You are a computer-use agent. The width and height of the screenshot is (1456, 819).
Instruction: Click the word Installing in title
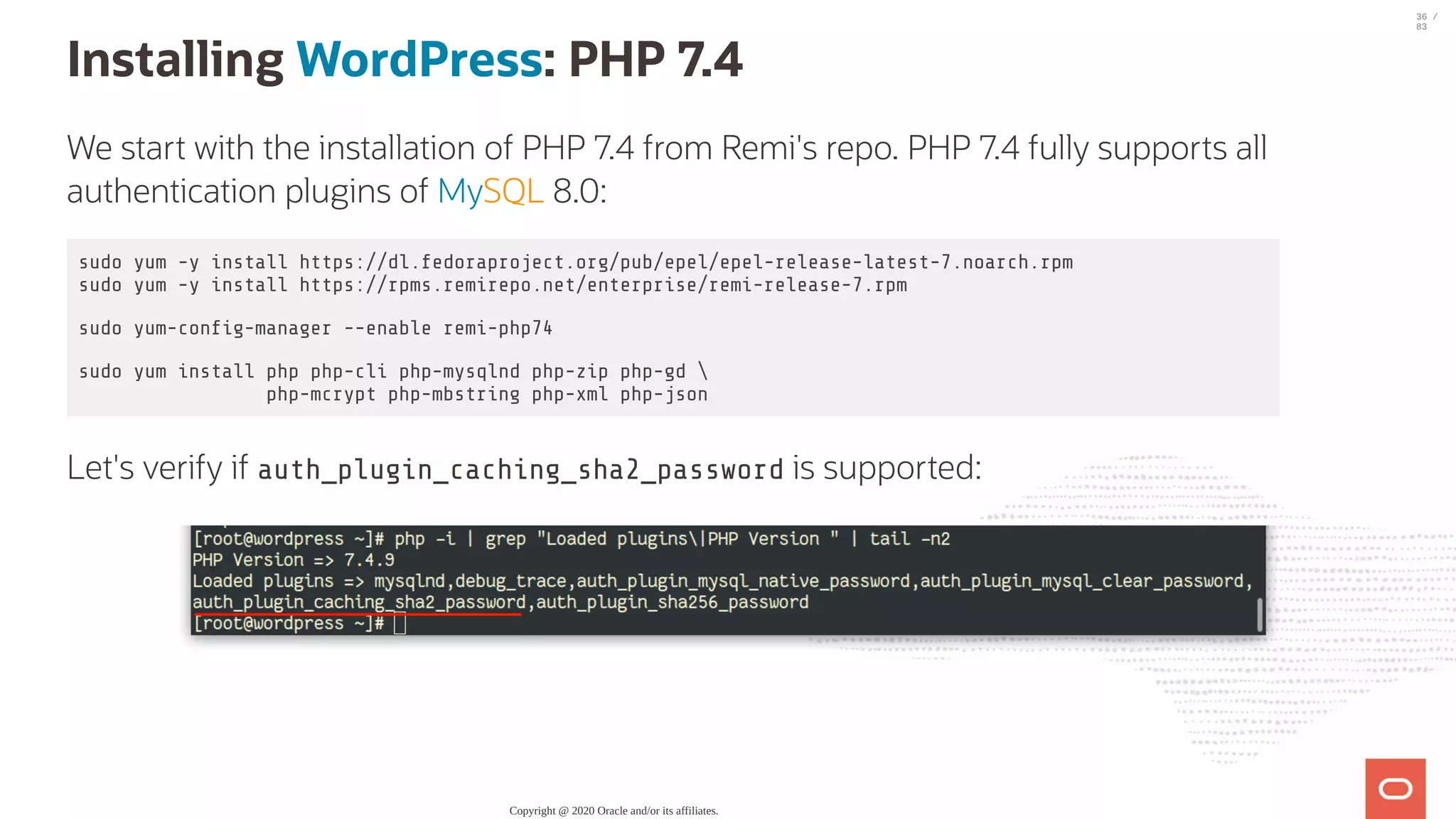click(x=175, y=60)
